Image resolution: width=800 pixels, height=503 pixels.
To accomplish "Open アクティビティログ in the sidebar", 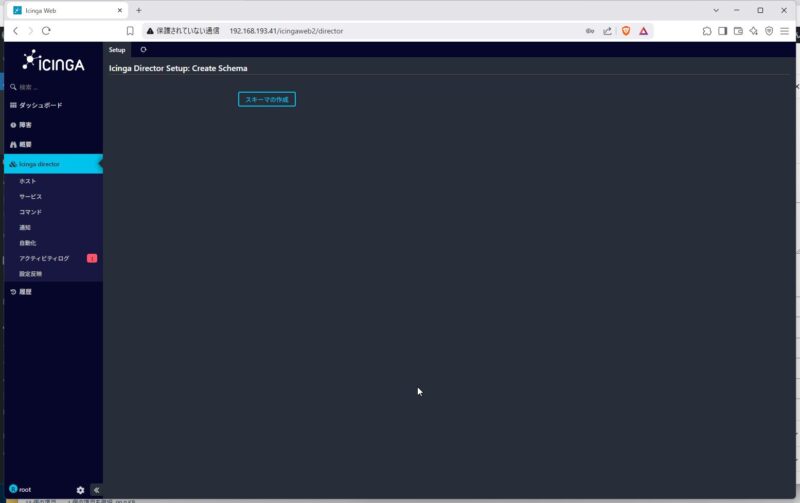I will pos(44,259).
